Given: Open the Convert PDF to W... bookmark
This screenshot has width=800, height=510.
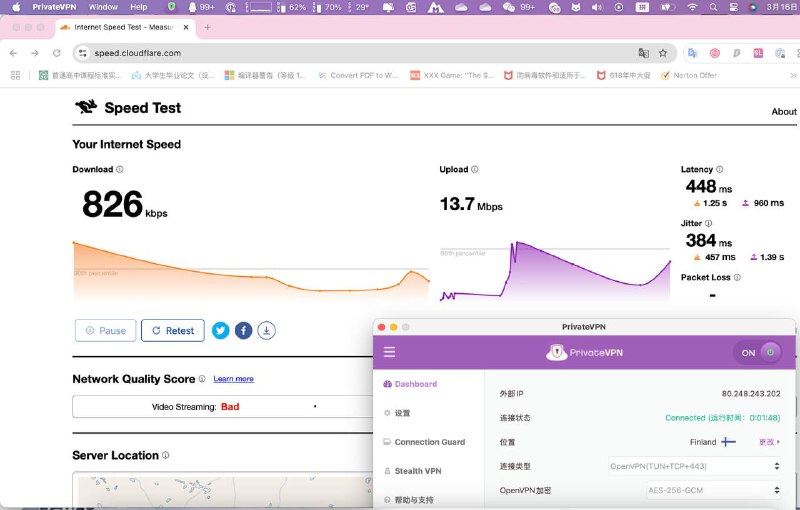Looking at the screenshot, I should tap(358, 75).
